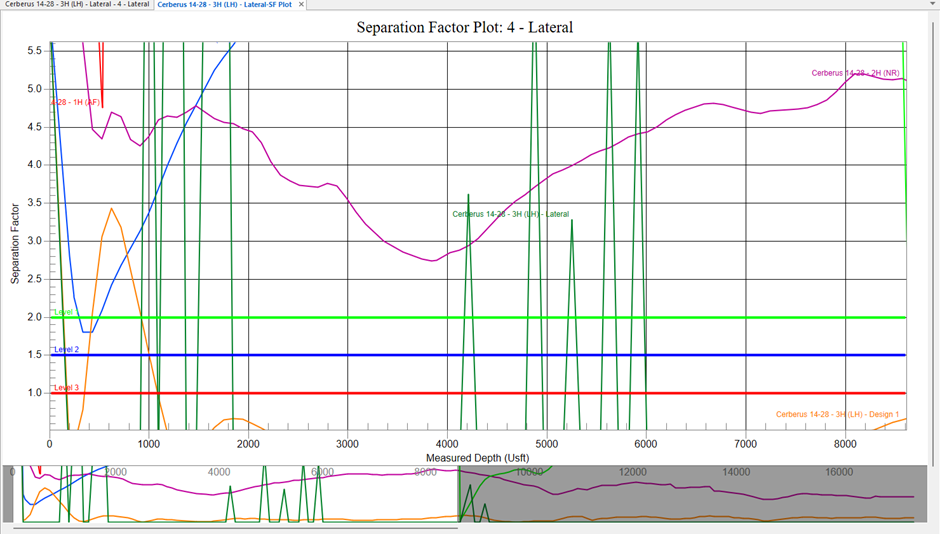Open the tab list dropdown arrow
This screenshot has height=534, width=940.
point(930,5)
